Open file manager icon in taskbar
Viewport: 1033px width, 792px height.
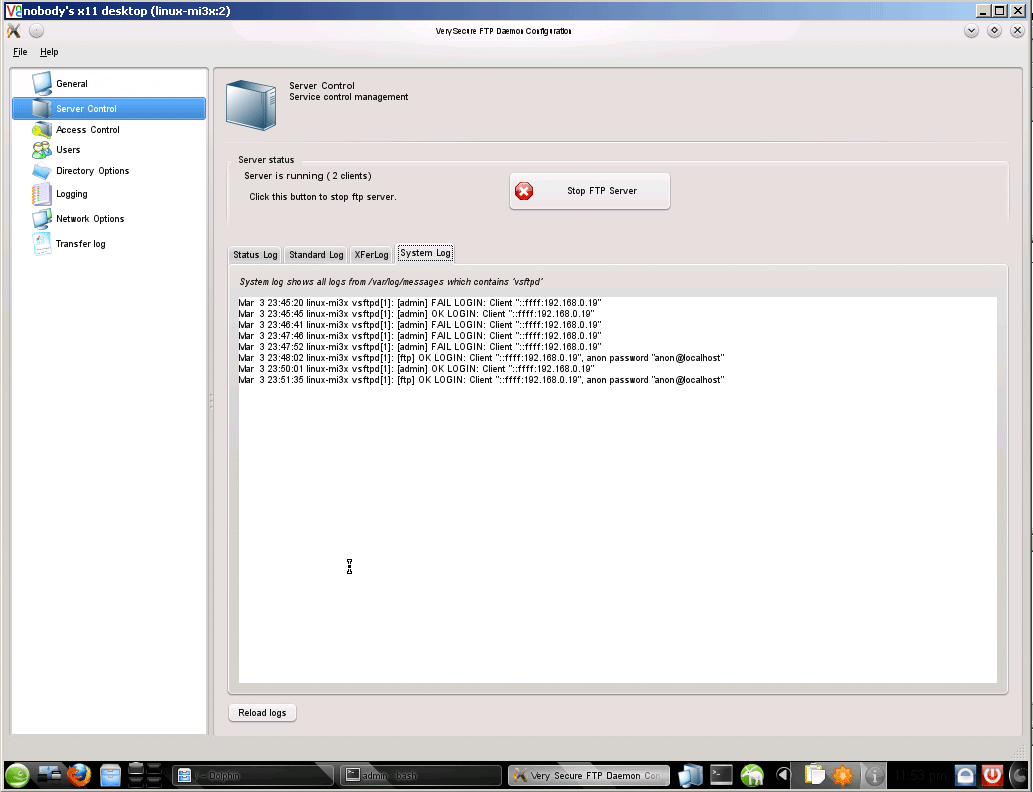tap(110, 776)
